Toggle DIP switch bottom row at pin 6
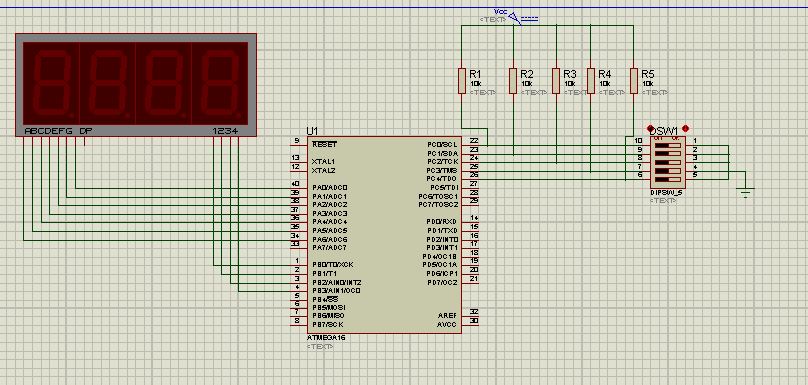The image size is (808, 385). point(667,178)
